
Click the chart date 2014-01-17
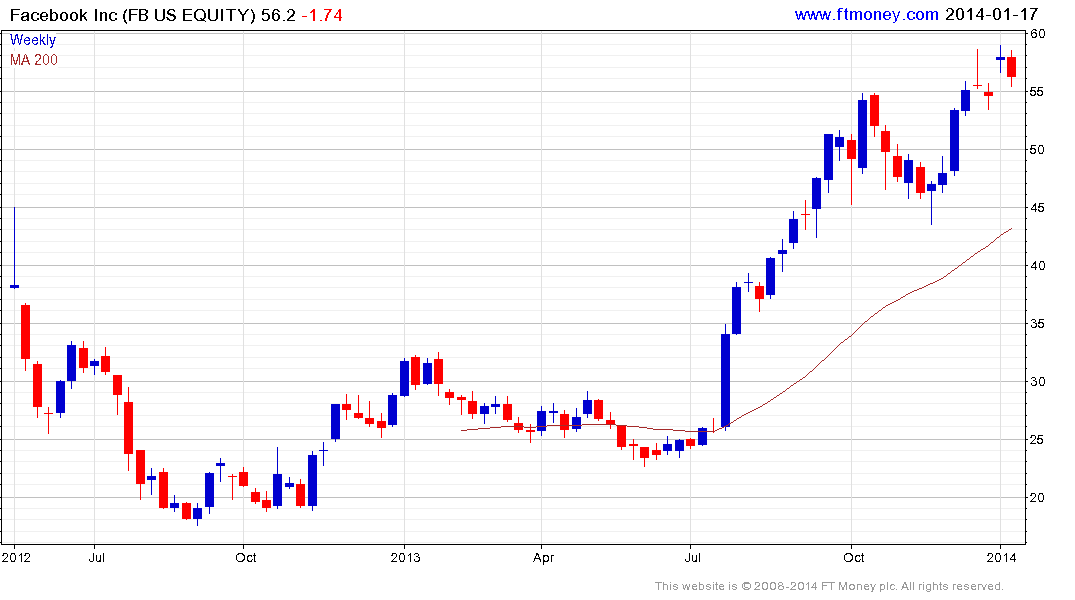[x=991, y=14]
